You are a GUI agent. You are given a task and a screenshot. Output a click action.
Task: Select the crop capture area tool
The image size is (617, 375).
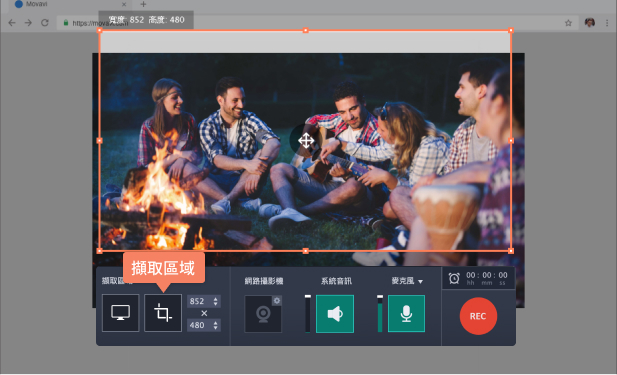click(x=163, y=313)
